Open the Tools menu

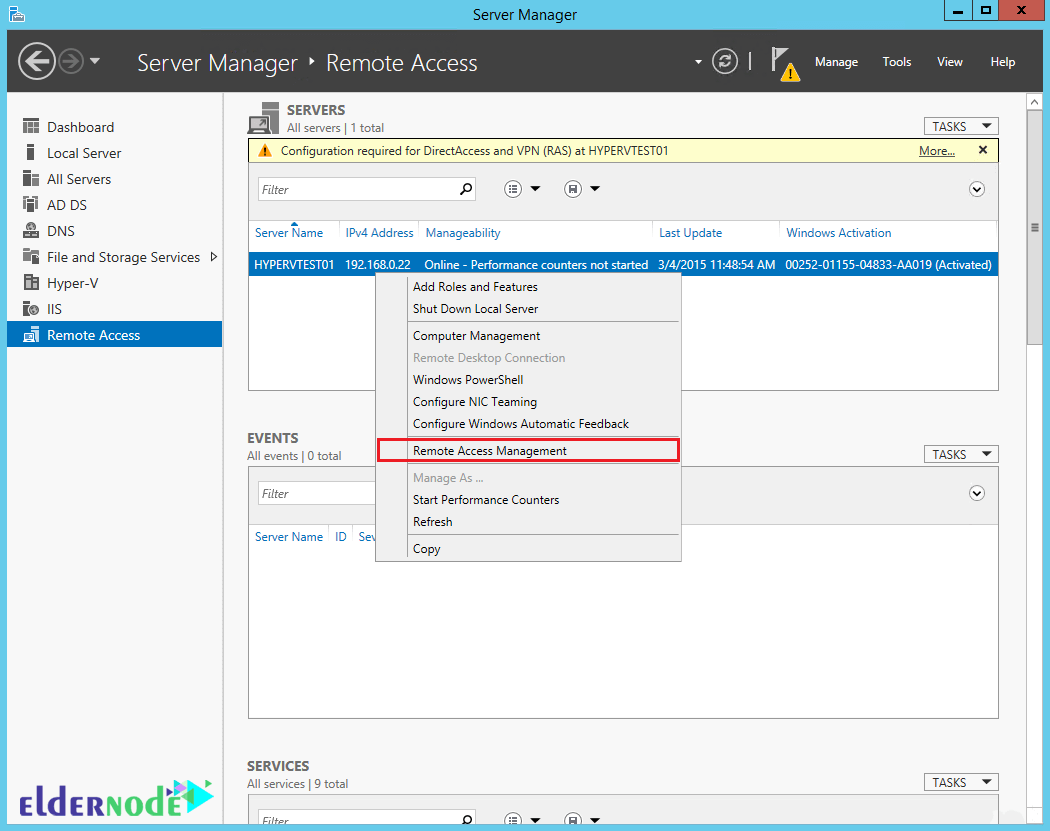pos(897,62)
